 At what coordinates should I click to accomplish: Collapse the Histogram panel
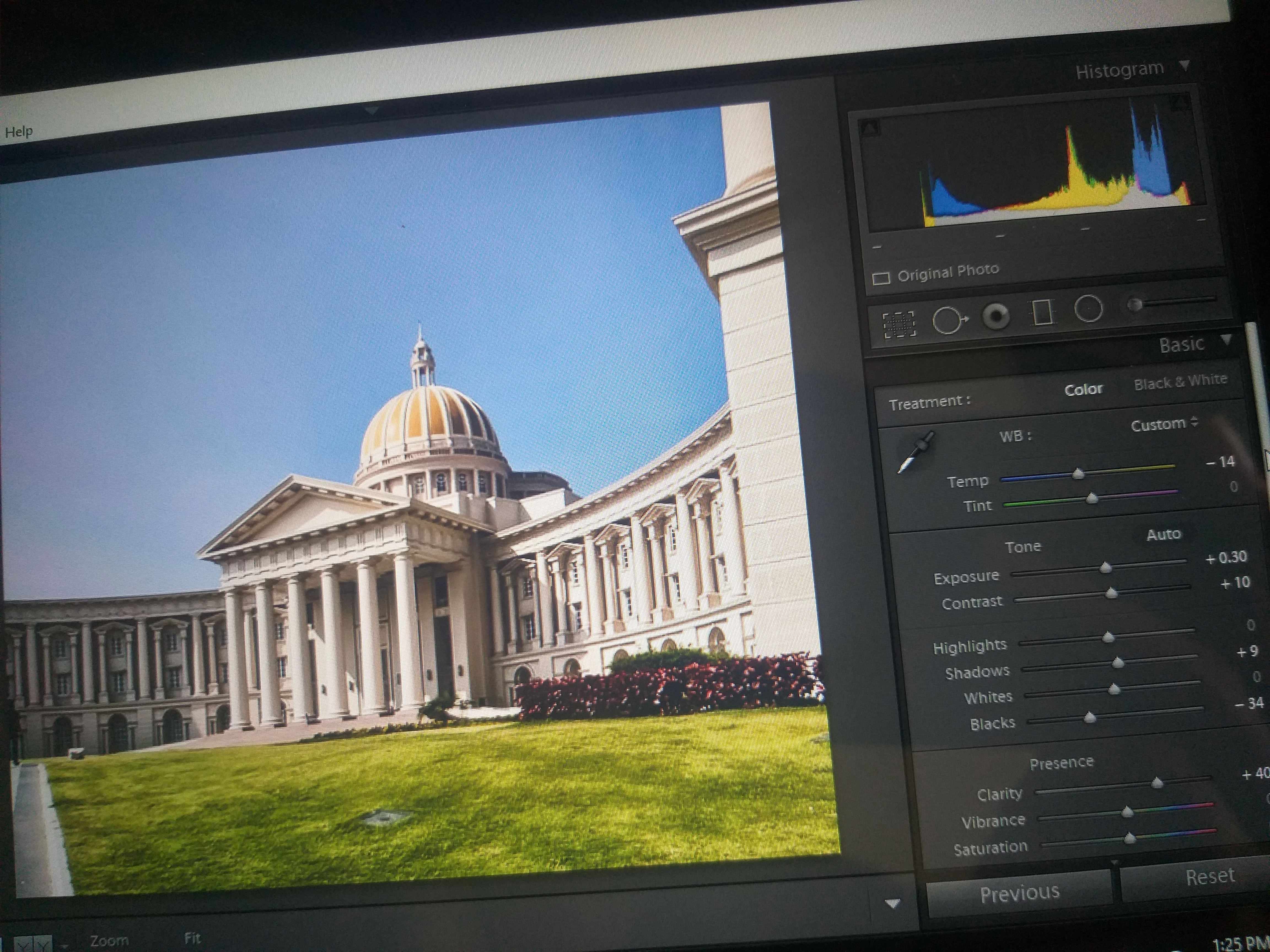(1185, 65)
